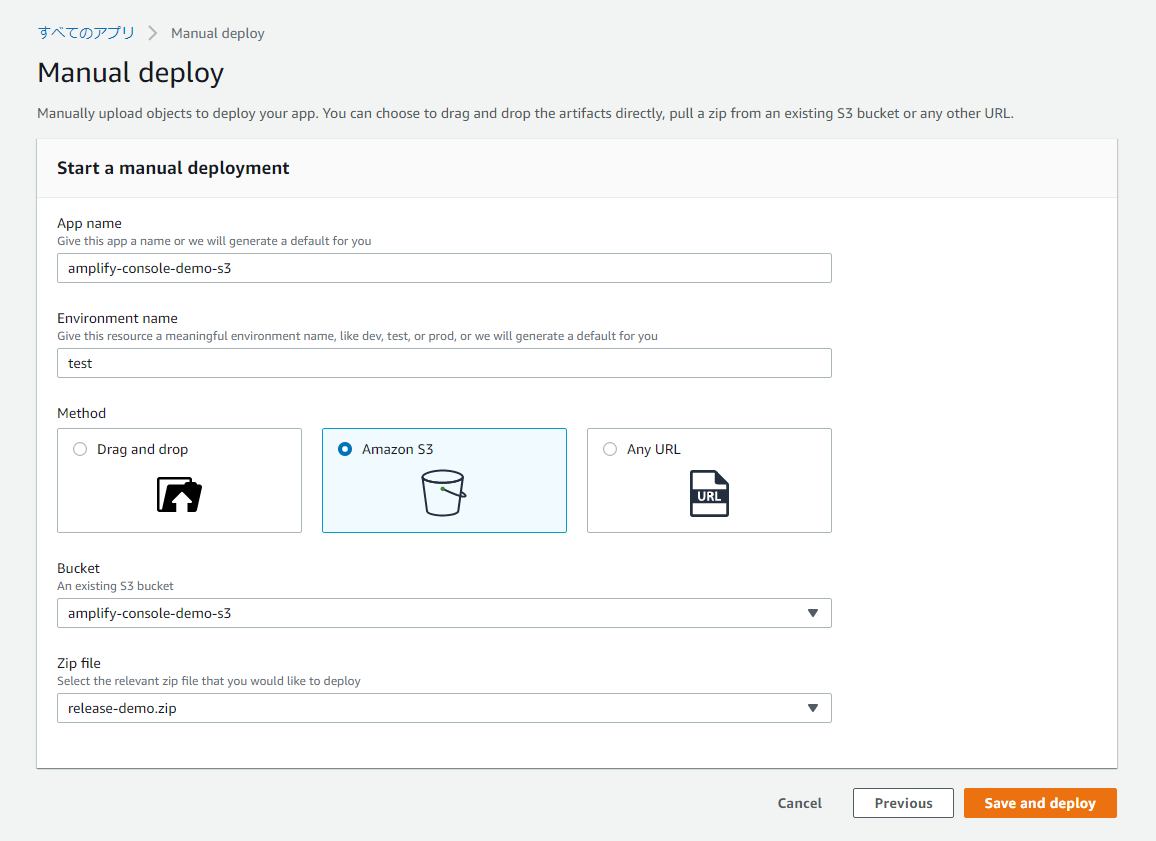Viewport: 1156px width, 841px height.
Task: Click the Amazon S3 bucket icon
Action: pos(443,493)
